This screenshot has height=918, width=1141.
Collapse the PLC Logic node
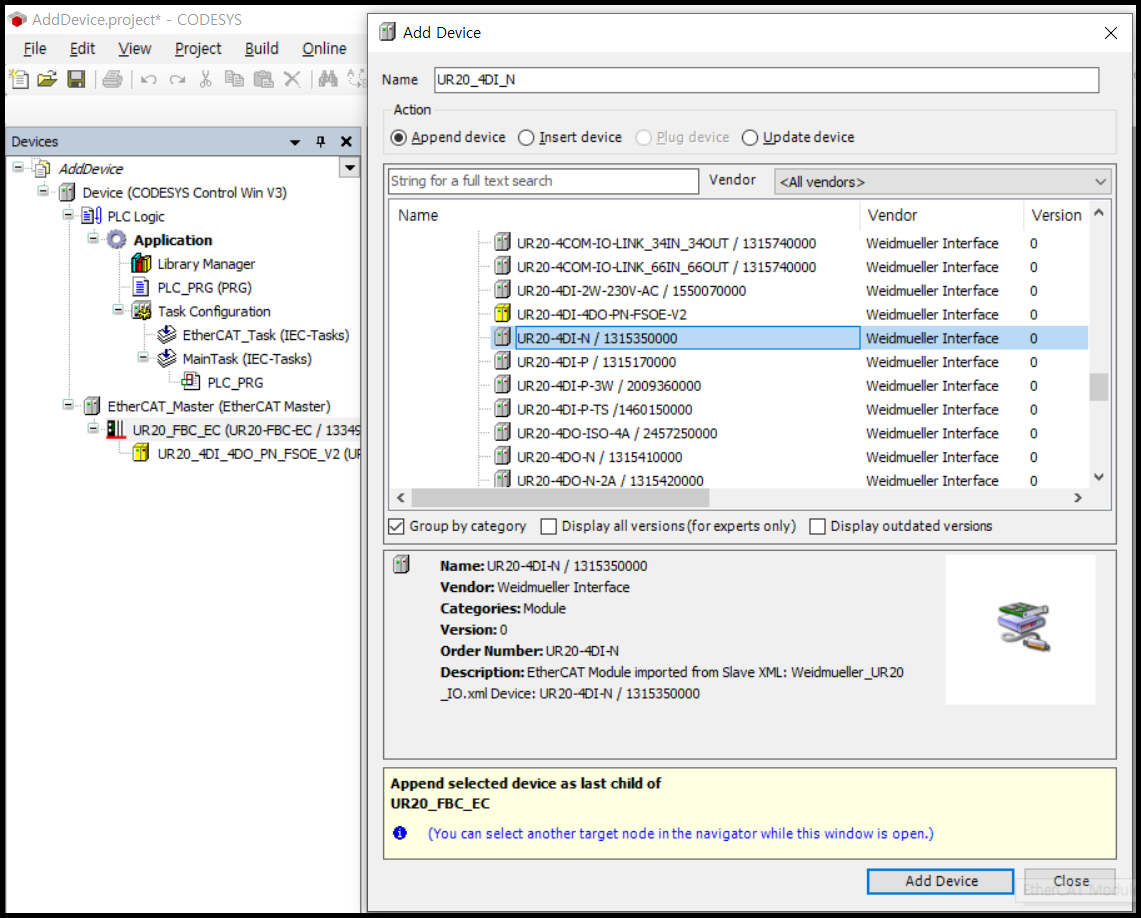(x=68, y=215)
